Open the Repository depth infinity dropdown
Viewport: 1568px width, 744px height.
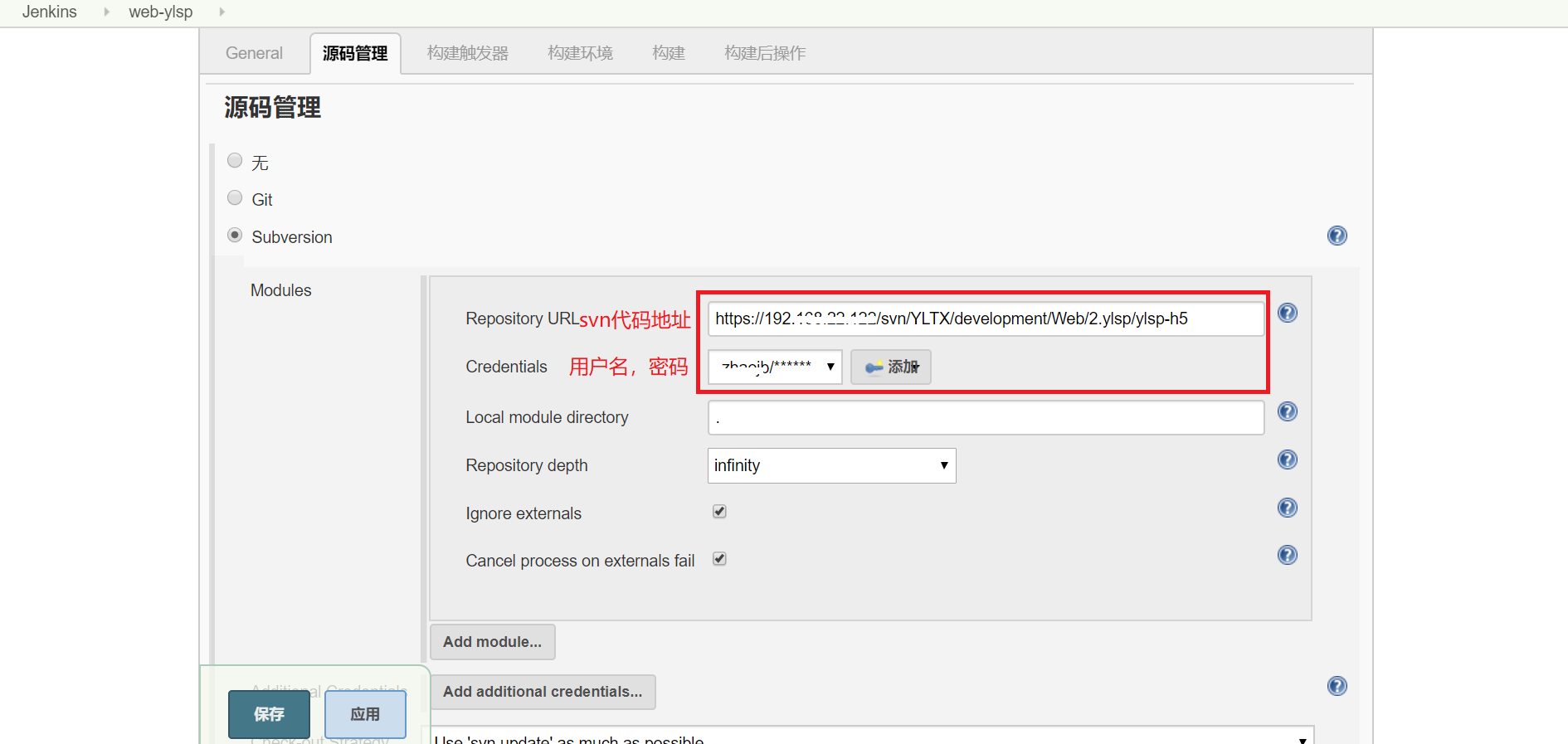click(x=831, y=465)
